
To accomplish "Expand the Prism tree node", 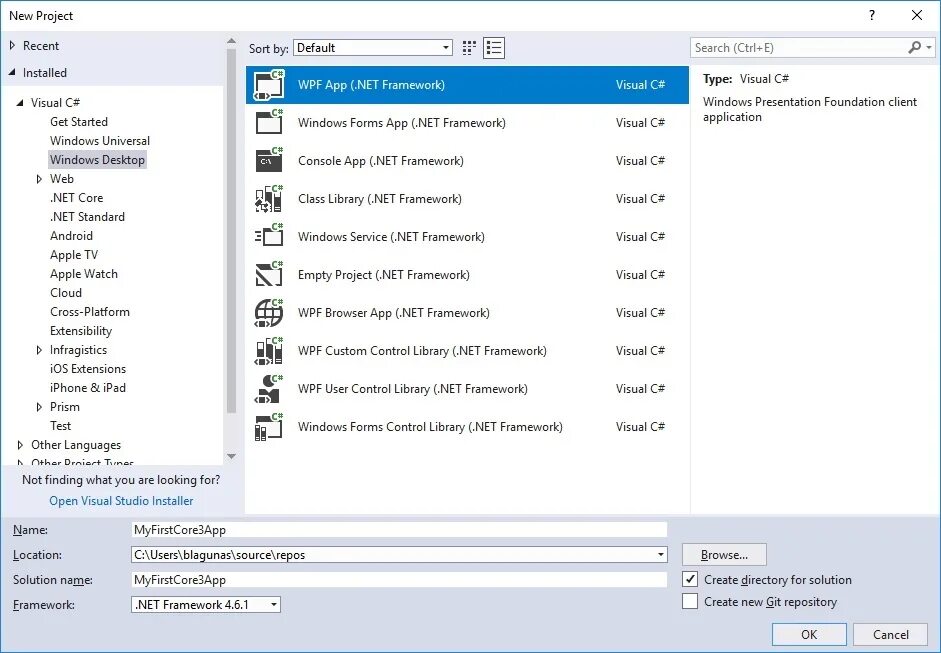I will click(x=39, y=407).
